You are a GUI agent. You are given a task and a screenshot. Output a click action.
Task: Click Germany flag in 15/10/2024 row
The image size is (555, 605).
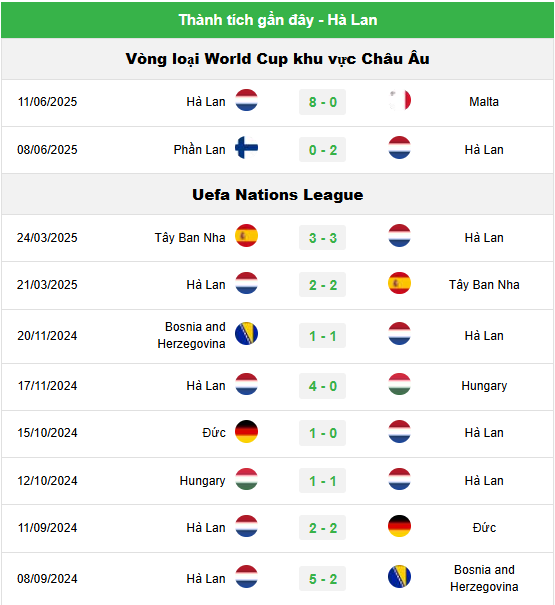tap(246, 431)
